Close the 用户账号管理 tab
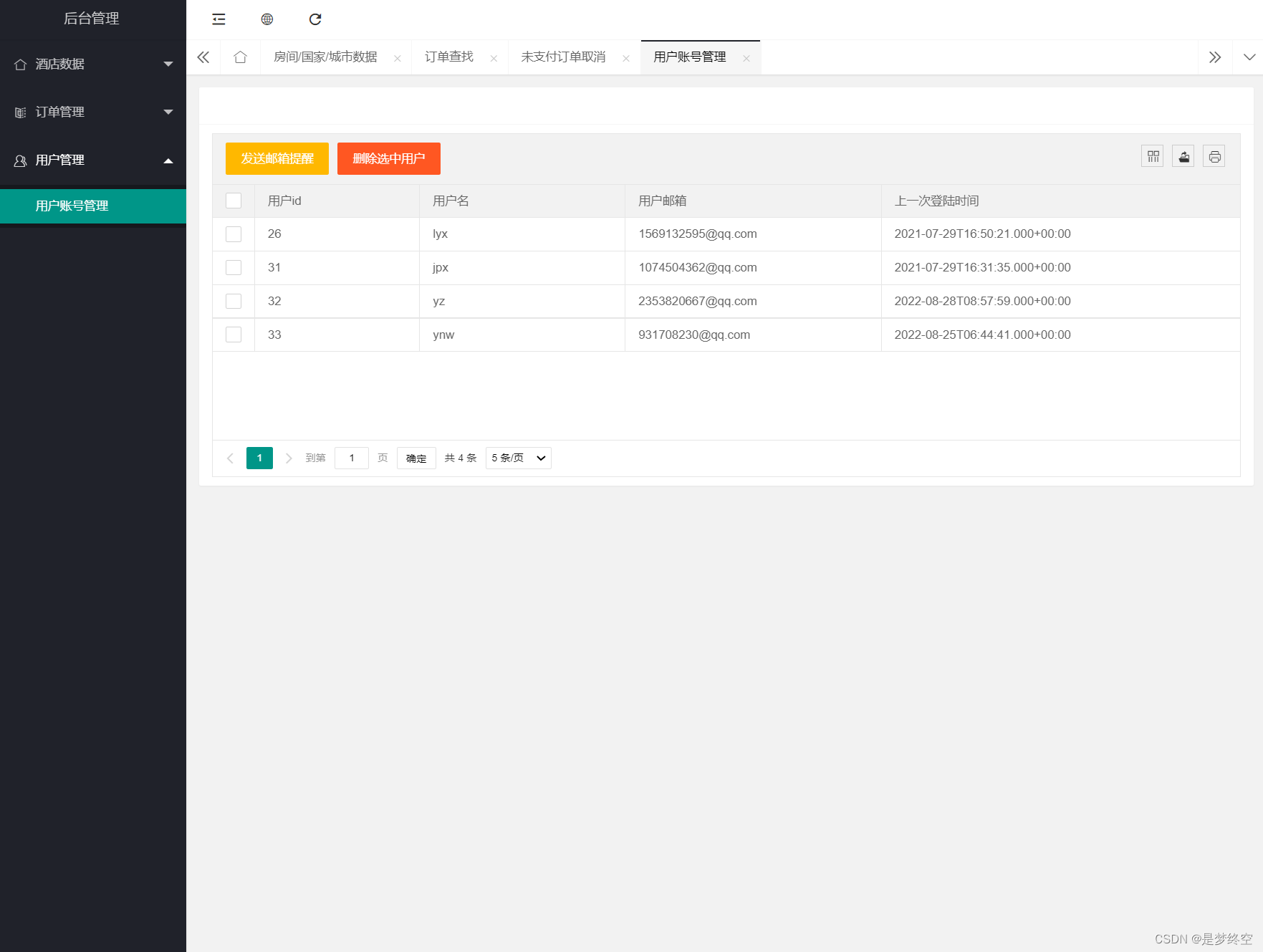Image resolution: width=1263 pixels, height=952 pixels. pyautogui.click(x=746, y=59)
